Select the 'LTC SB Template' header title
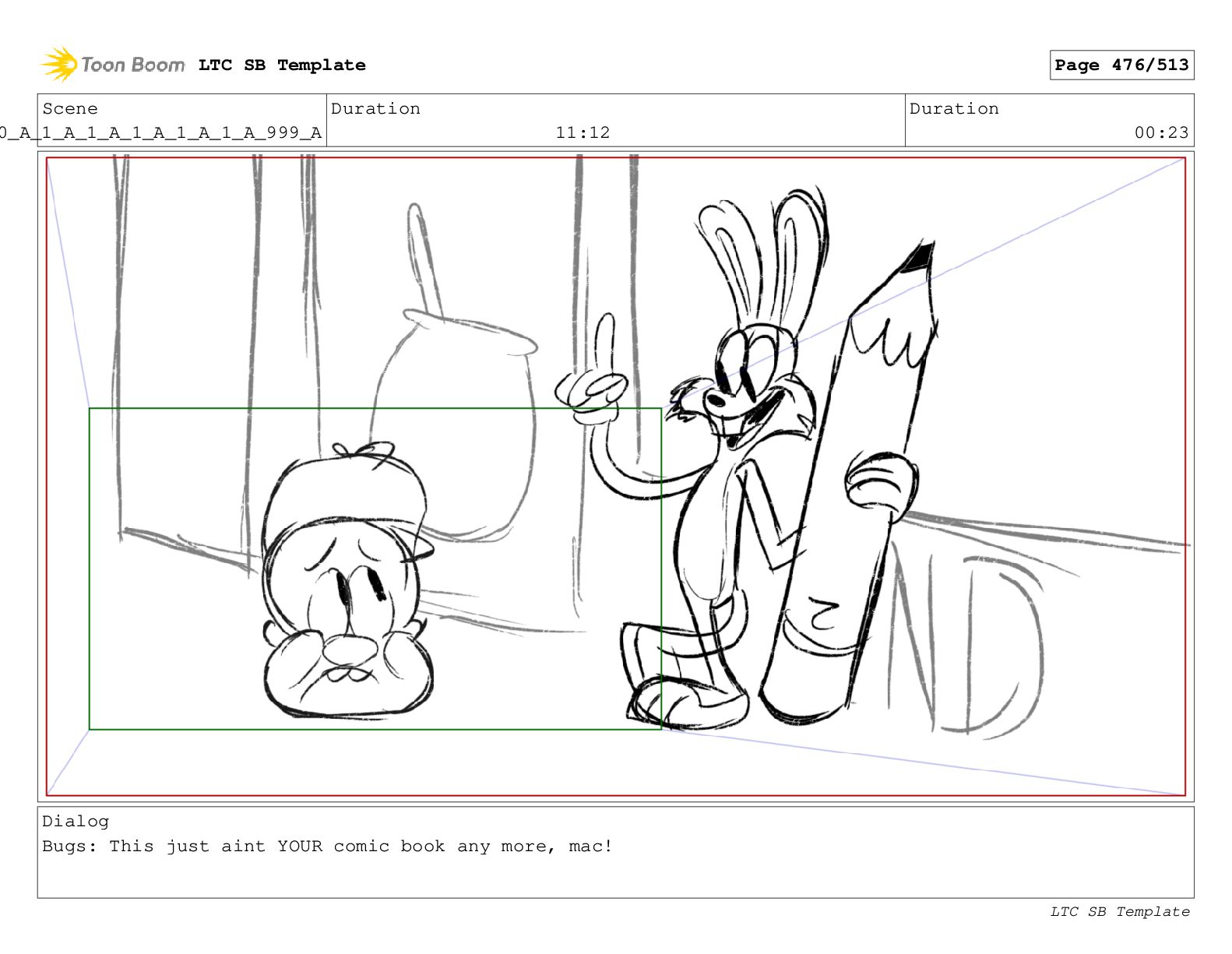The width and height of the screenshot is (1232, 954). [x=282, y=65]
